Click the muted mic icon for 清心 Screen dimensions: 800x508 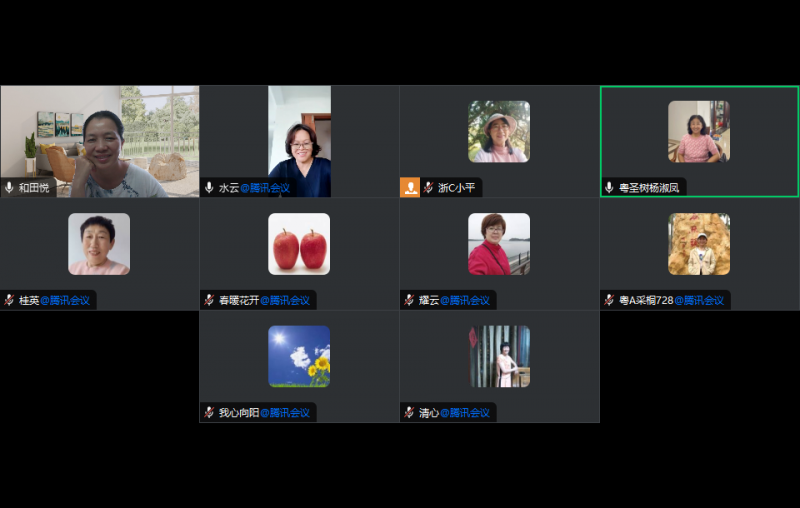409,412
